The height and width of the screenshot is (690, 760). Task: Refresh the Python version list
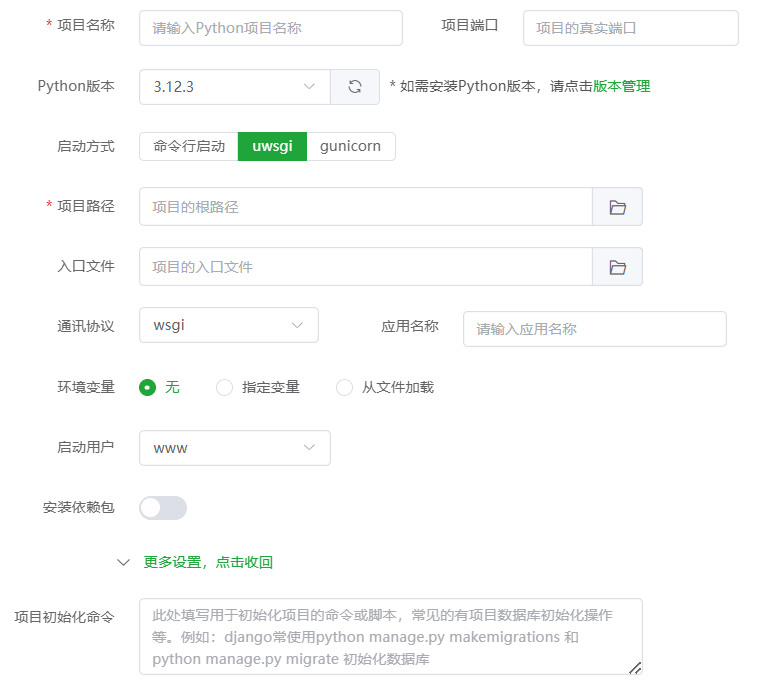355,87
